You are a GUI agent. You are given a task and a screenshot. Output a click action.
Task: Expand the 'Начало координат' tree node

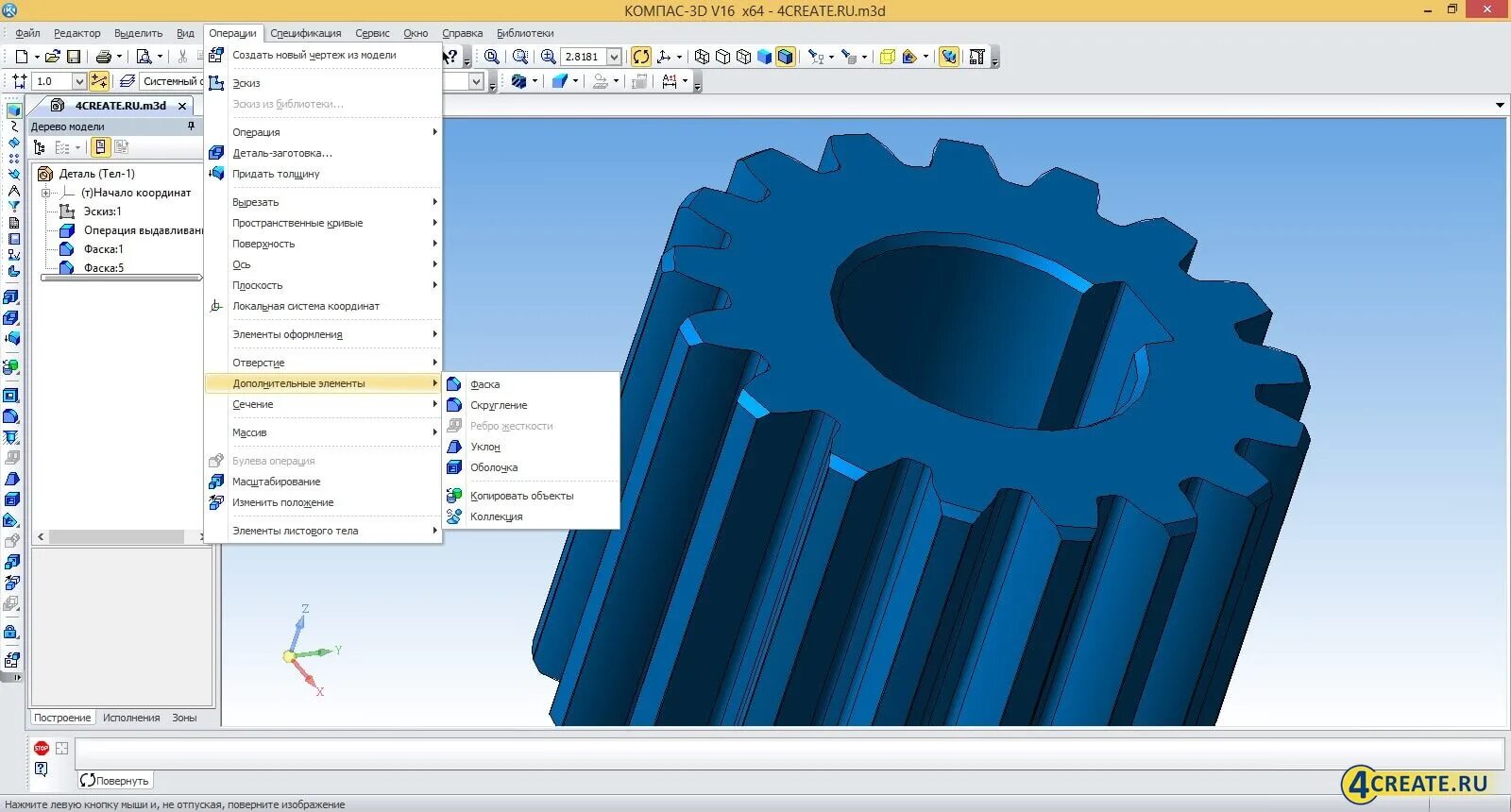point(45,193)
